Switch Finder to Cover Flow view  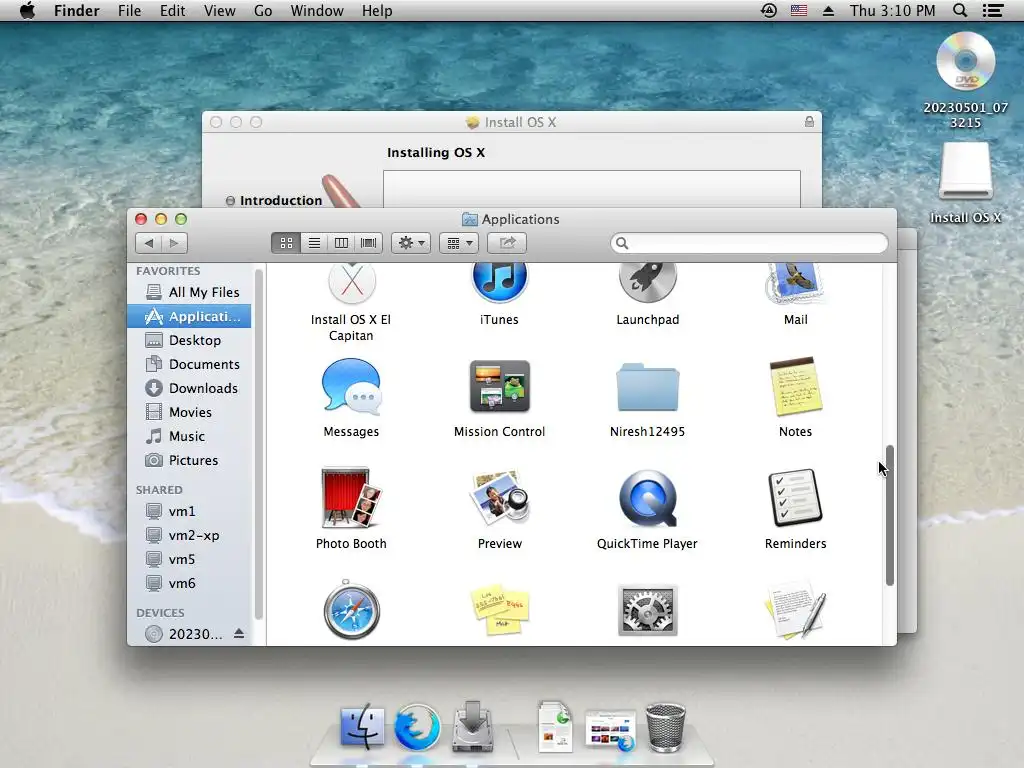click(x=368, y=243)
